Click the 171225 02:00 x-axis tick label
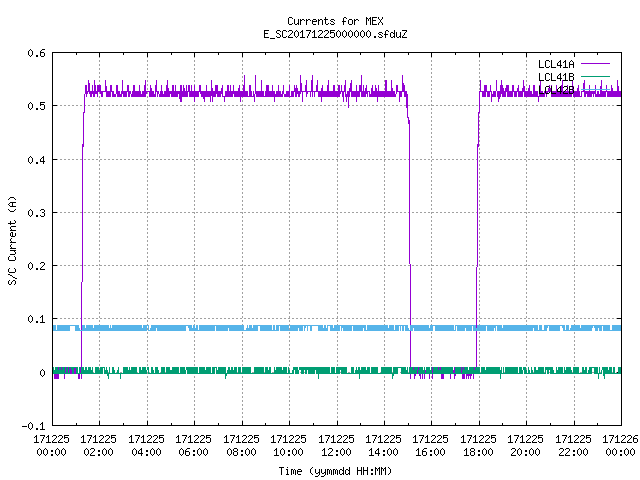640x480 pixels. [x=98, y=446]
